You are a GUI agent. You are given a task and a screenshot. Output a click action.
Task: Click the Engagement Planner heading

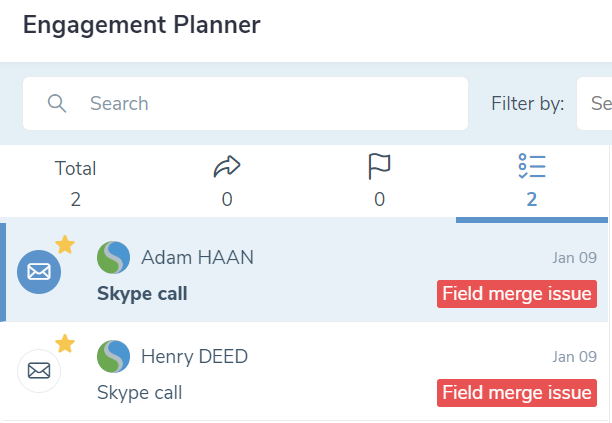click(142, 25)
